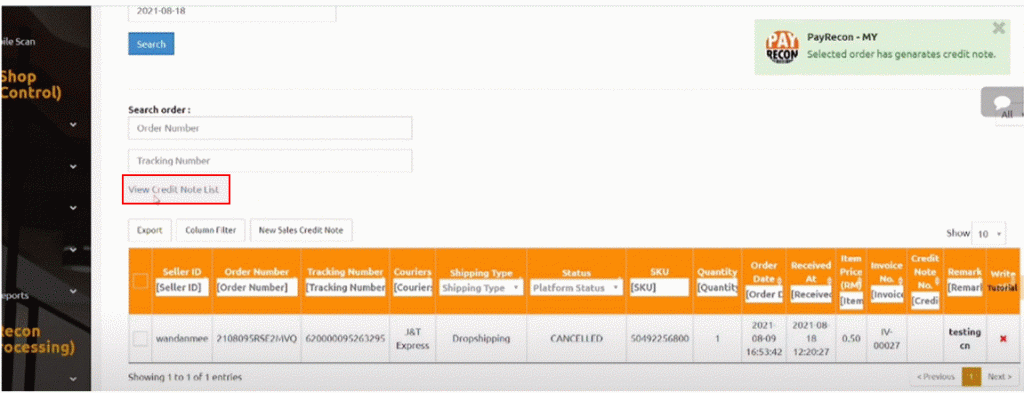
Task: Open the Shop Control sidebar section
Action: point(31,85)
